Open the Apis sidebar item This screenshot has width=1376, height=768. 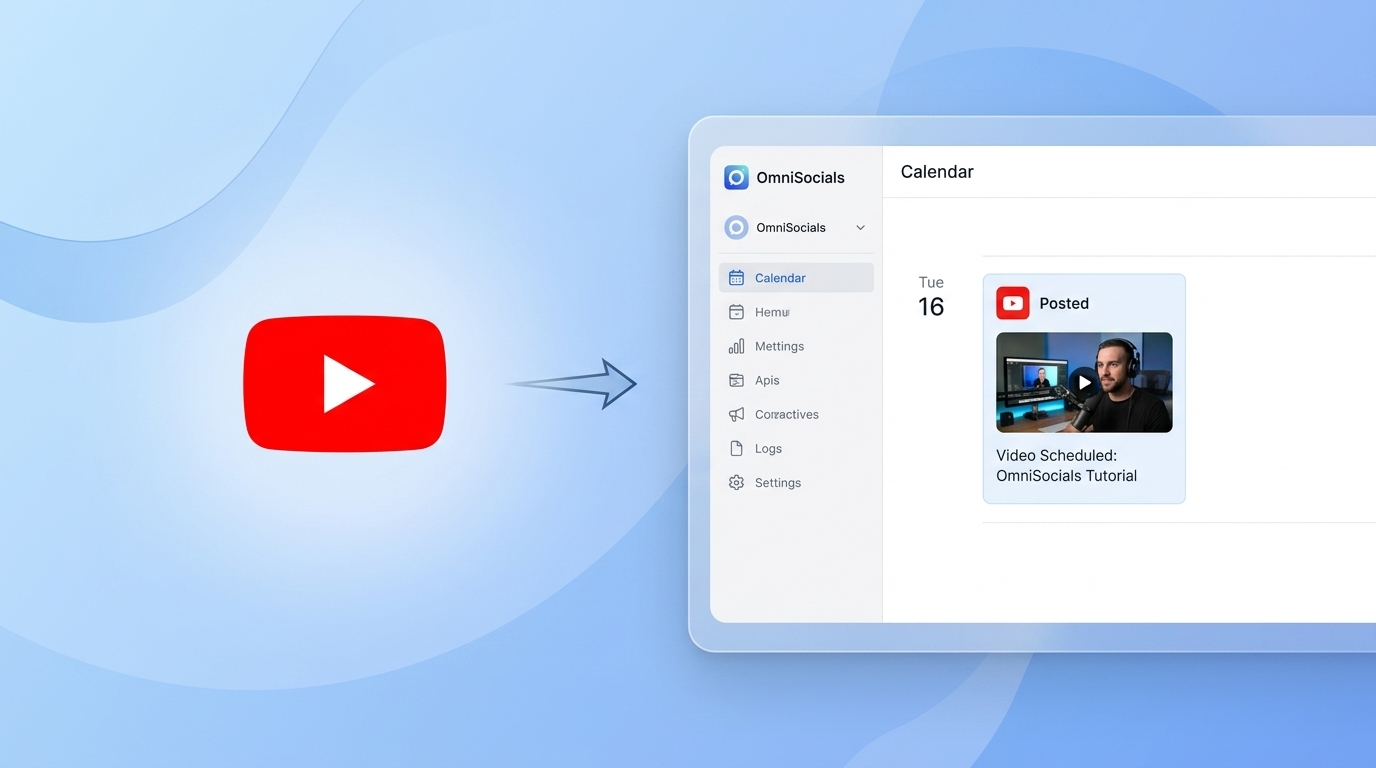coord(796,380)
